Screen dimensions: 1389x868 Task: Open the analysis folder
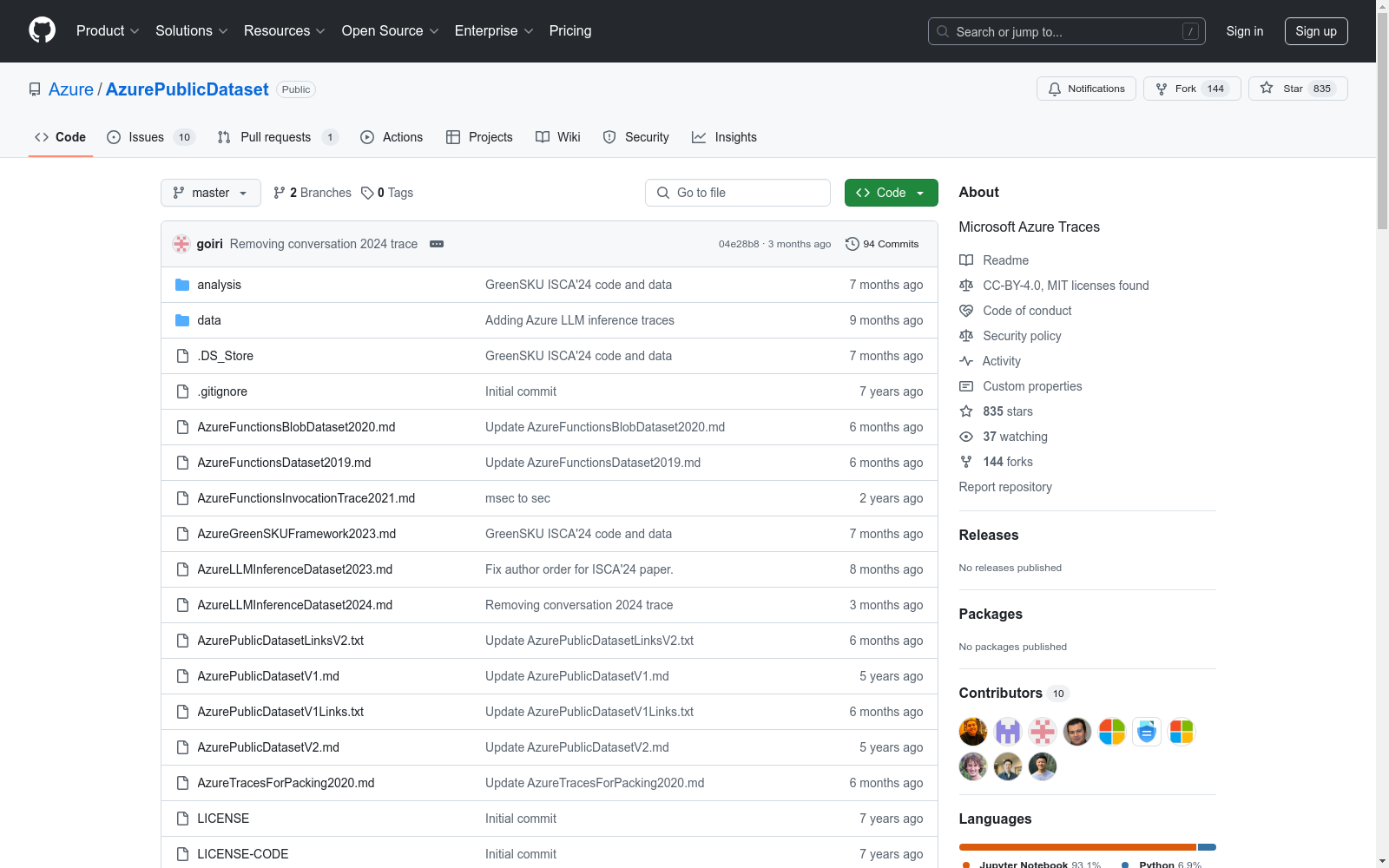219,285
